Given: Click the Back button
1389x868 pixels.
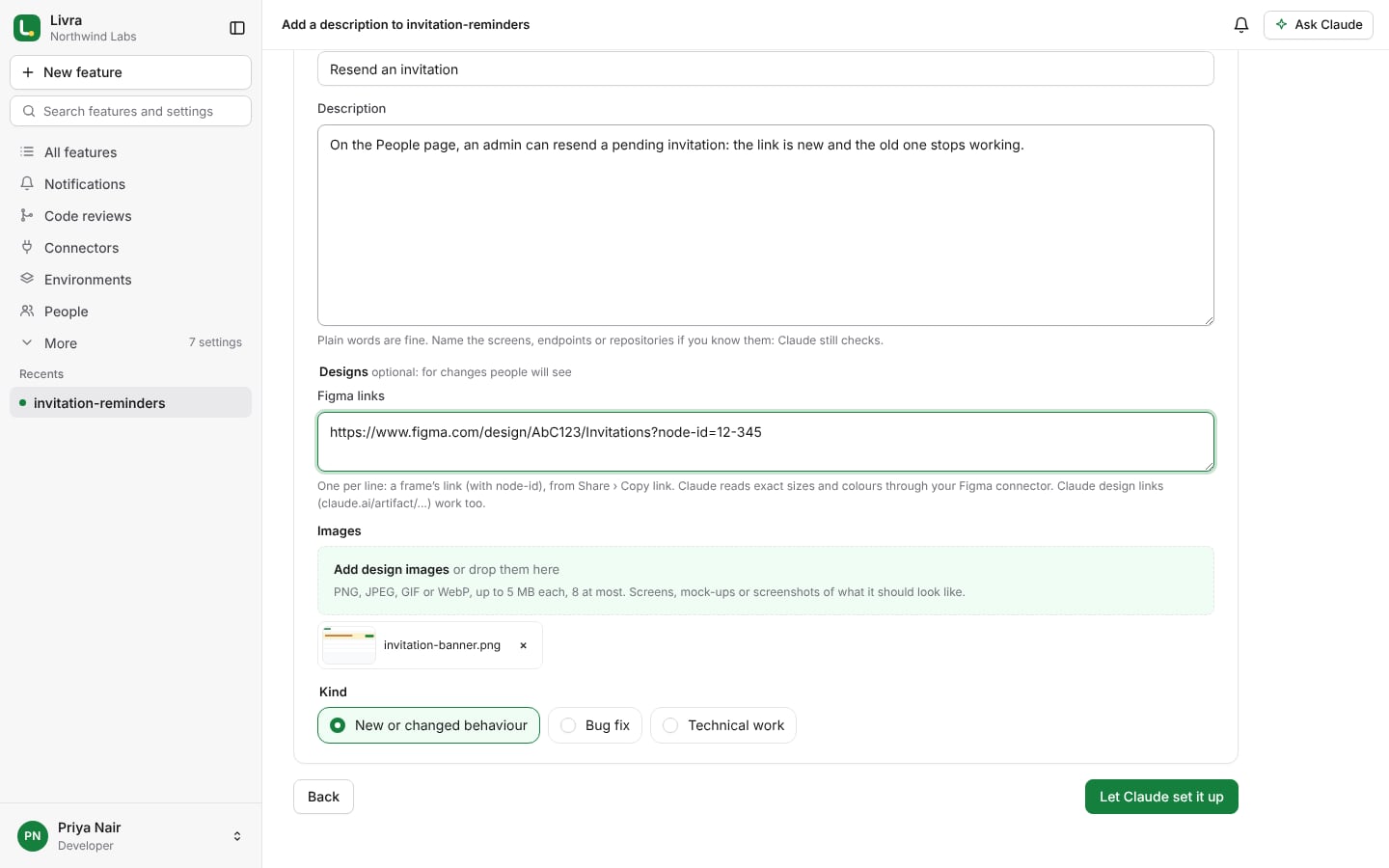Looking at the screenshot, I should [x=323, y=797].
